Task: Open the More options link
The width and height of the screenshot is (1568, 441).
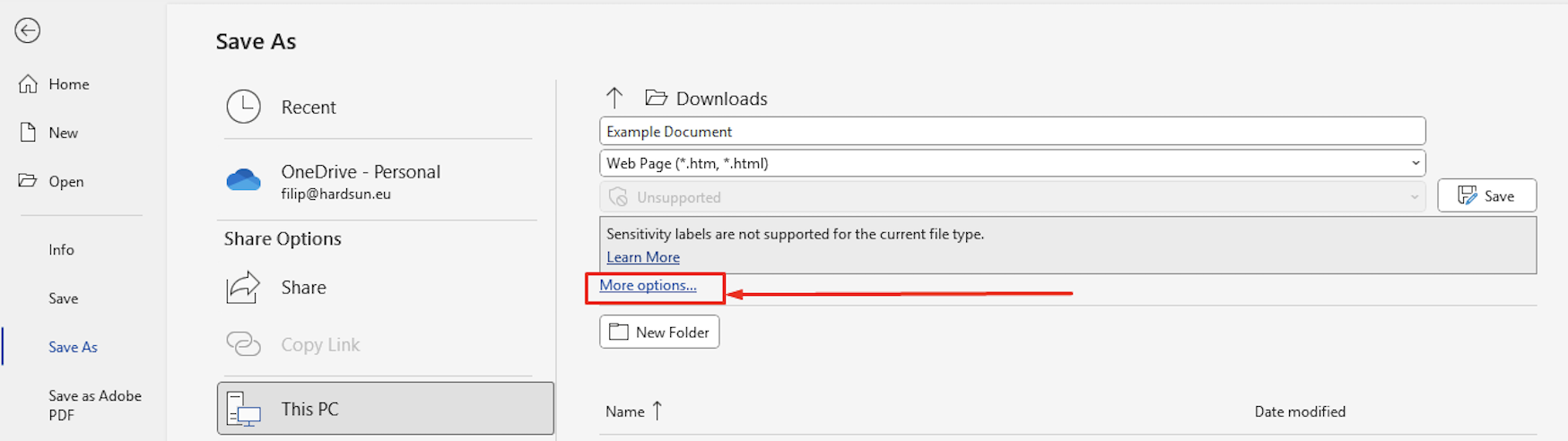Action: click(x=648, y=285)
